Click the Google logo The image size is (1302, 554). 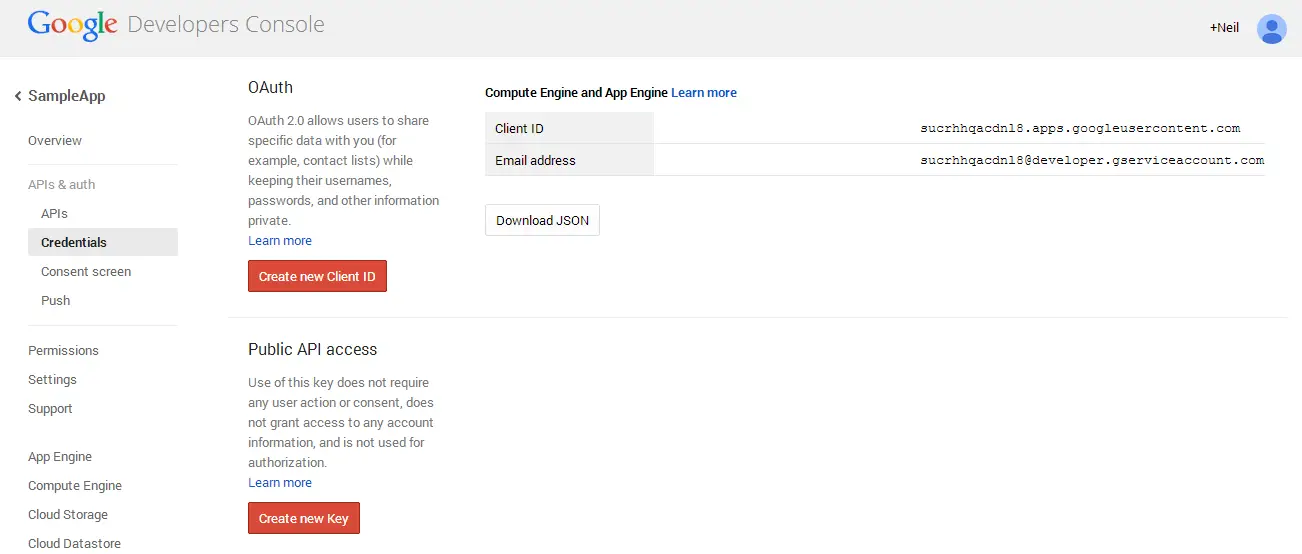[72, 25]
